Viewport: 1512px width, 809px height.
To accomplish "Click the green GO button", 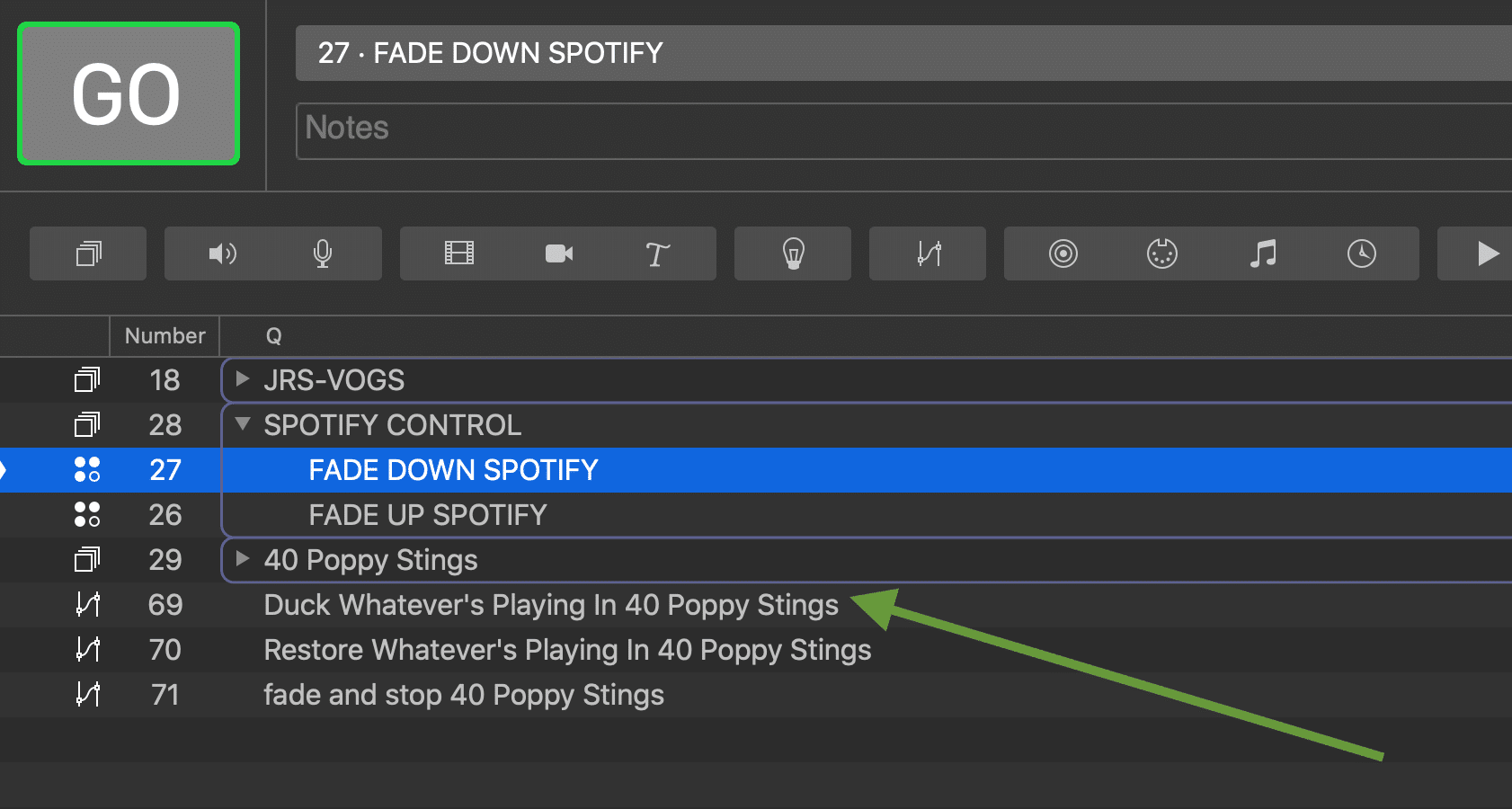I will click(129, 93).
